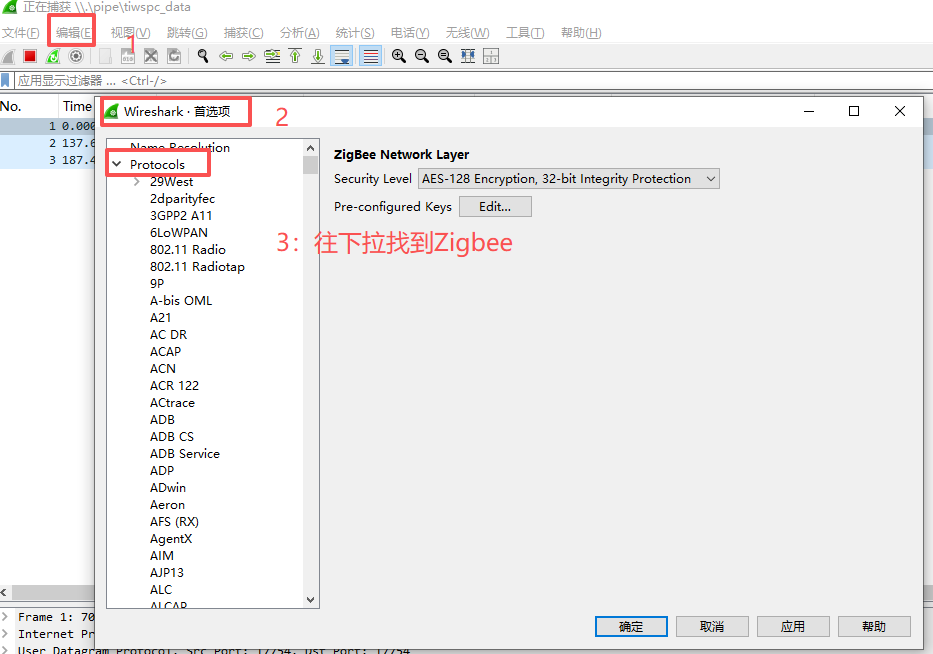Cancel preferences with 取消 button
The width and height of the screenshot is (933, 654).
712,627
